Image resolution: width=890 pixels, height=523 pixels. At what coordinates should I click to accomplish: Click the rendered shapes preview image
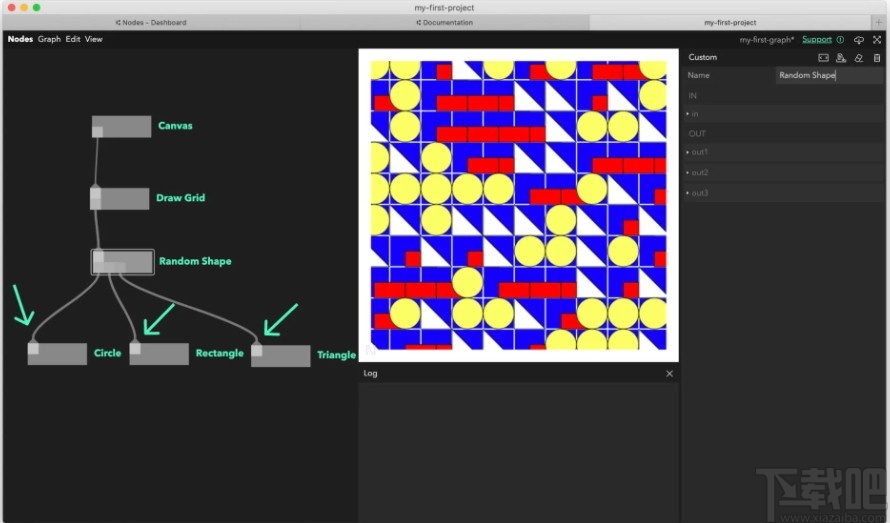pyautogui.click(x=518, y=205)
